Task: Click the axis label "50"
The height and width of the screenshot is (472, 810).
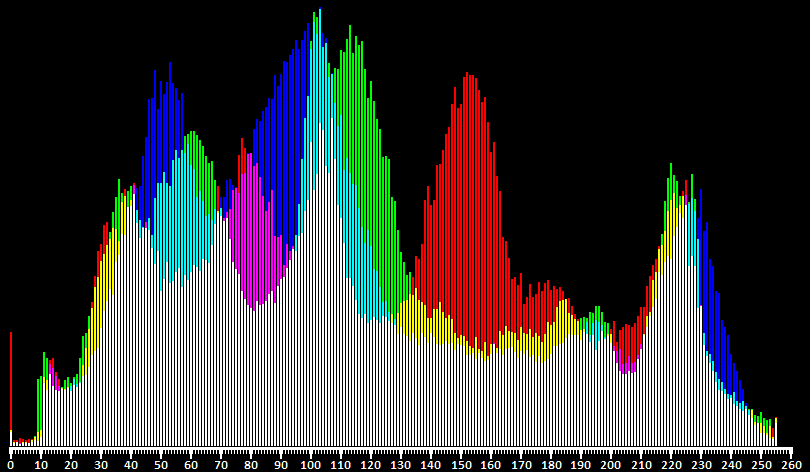Action: (161, 464)
